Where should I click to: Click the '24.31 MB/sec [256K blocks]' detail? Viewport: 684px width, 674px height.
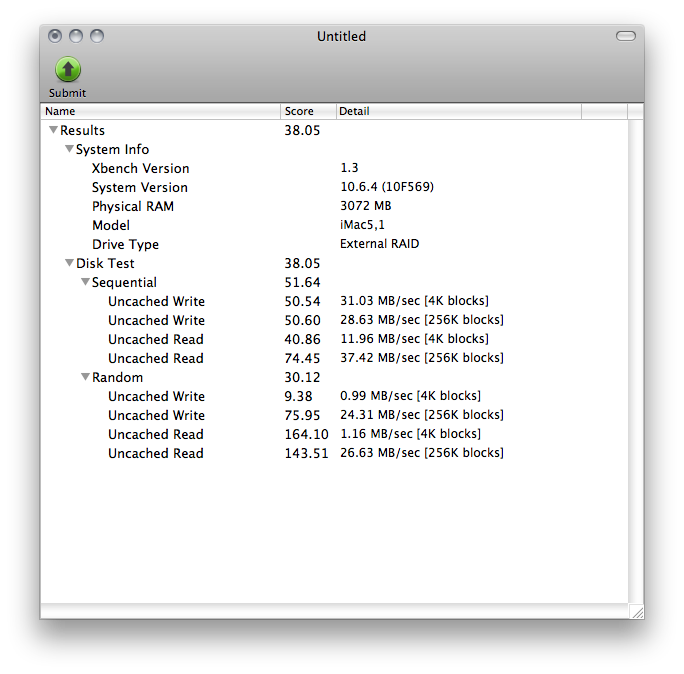click(x=422, y=414)
